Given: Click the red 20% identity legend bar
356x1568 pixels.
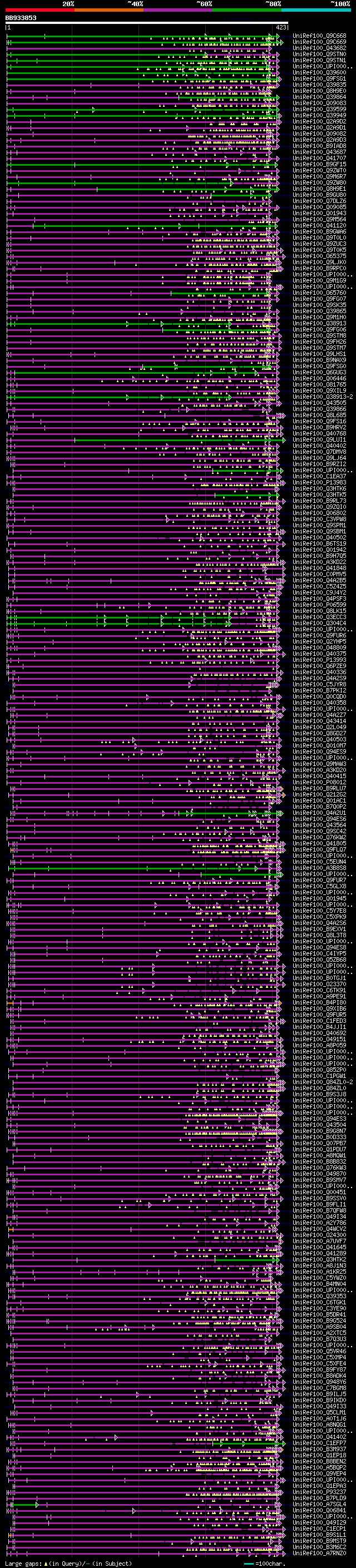Looking at the screenshot, I should 39,10.
